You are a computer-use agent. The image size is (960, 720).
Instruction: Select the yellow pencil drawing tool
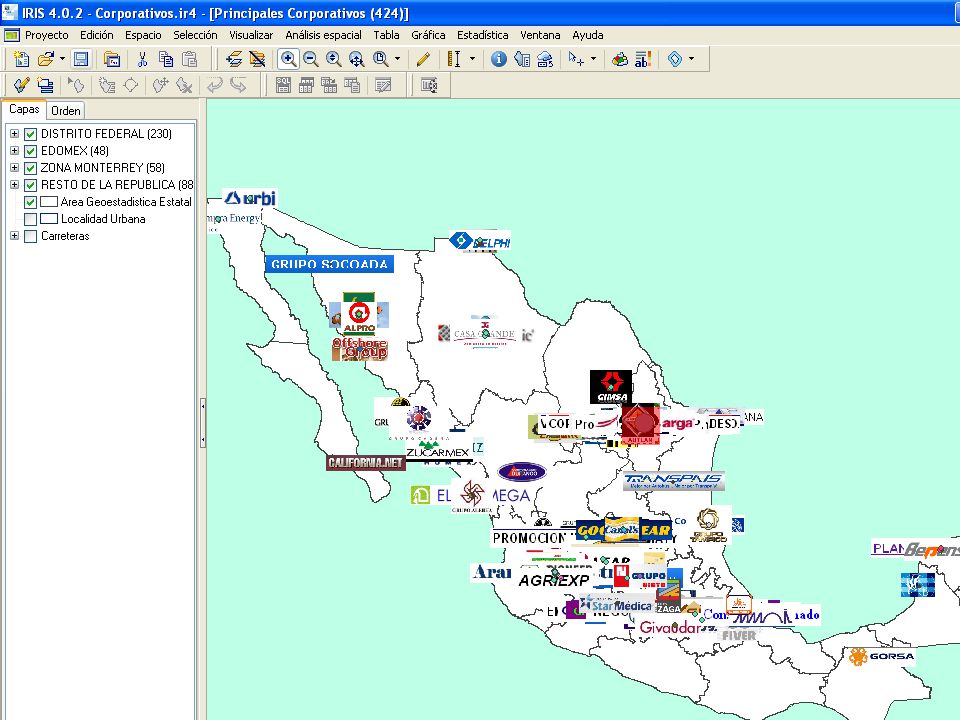pos(423,59)
